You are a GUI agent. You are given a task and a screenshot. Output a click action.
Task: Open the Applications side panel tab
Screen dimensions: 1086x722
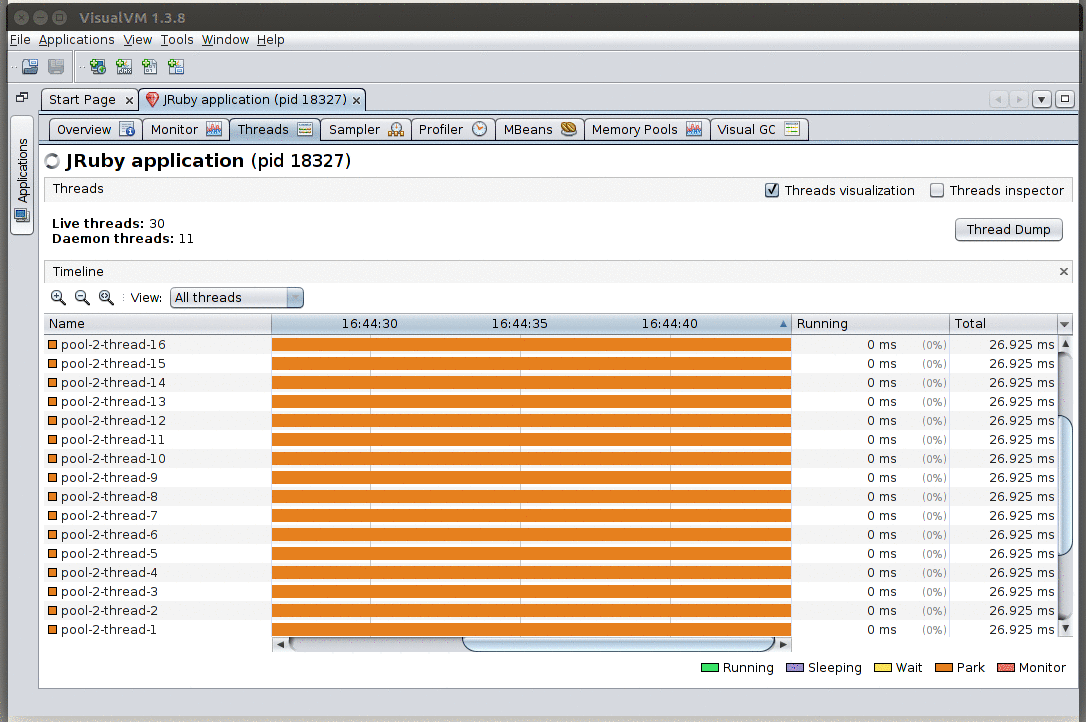click(22, 176)
